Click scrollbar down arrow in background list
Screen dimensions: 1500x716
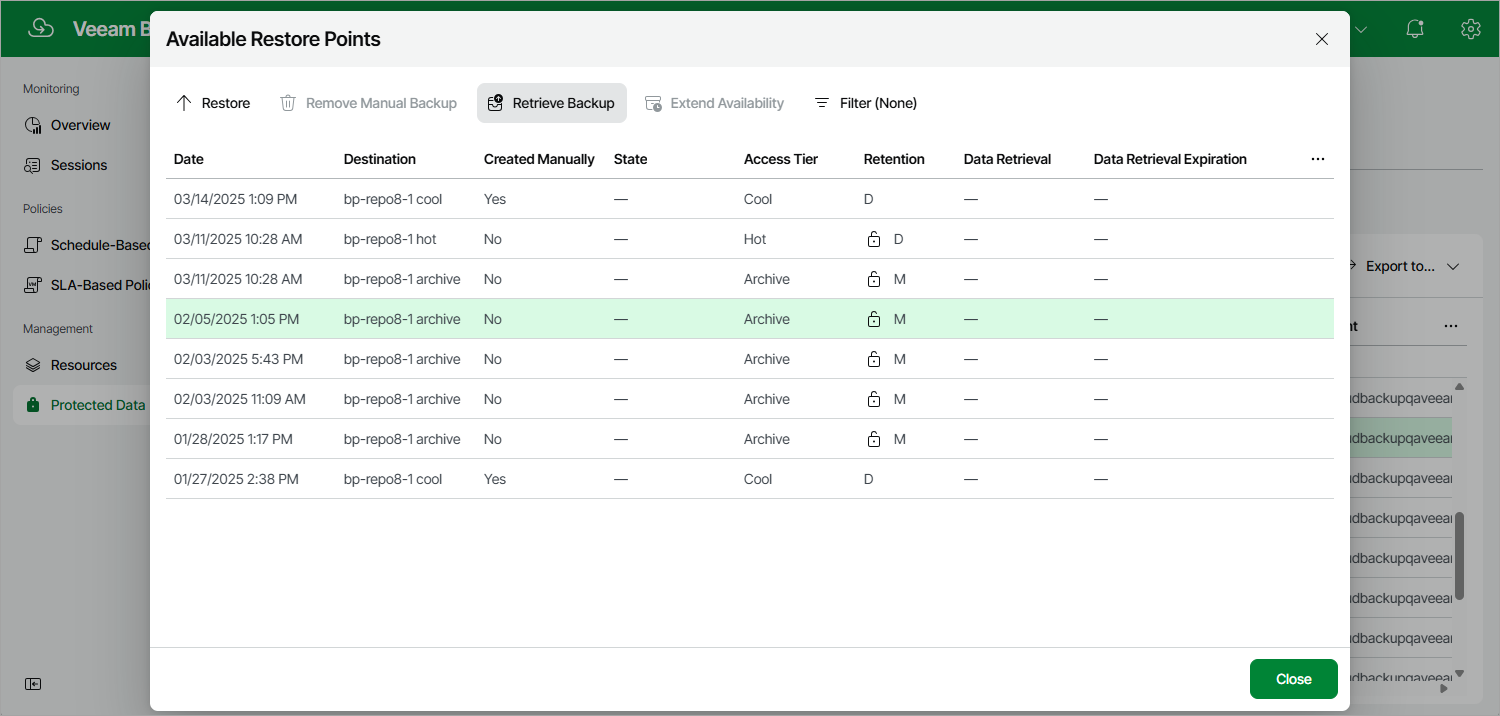pos(1459,673)
